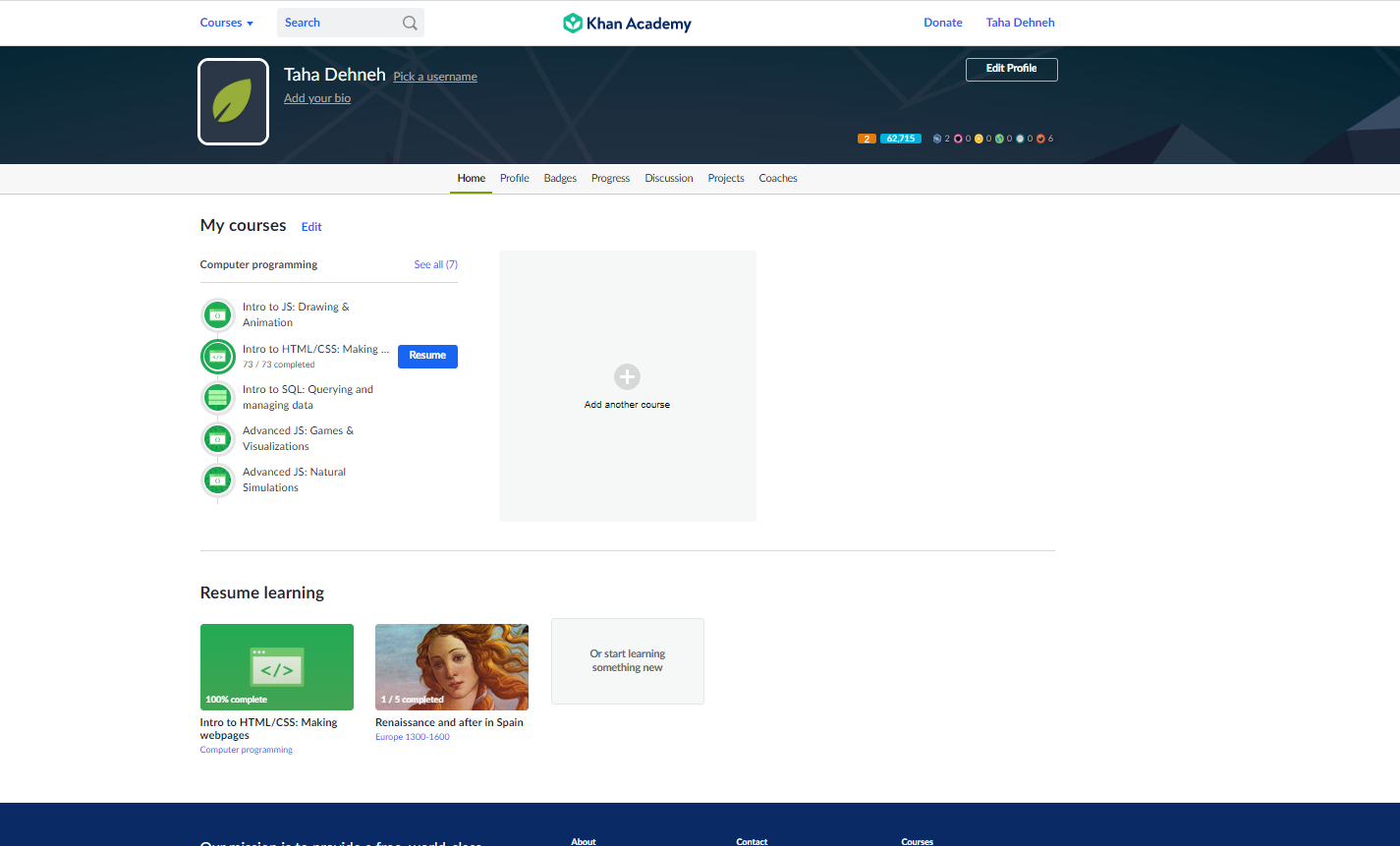Image resolution: width=1400 pixels, height=846 pixels.
Task: Open the Badges tab
Action: [560, 178]
